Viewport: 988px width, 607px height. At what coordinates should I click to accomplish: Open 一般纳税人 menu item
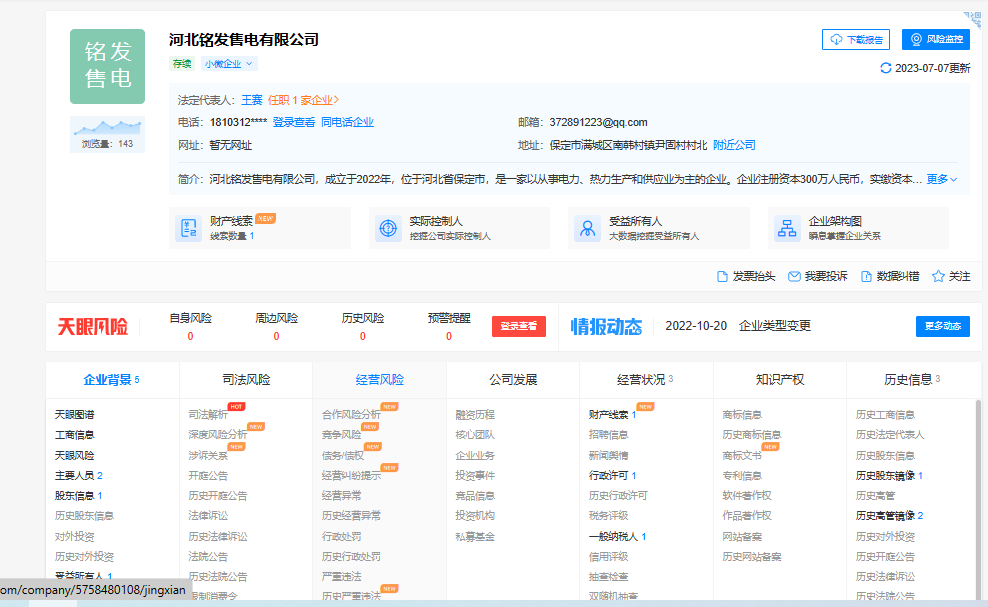pyautogui.click(x=618, y=536)
